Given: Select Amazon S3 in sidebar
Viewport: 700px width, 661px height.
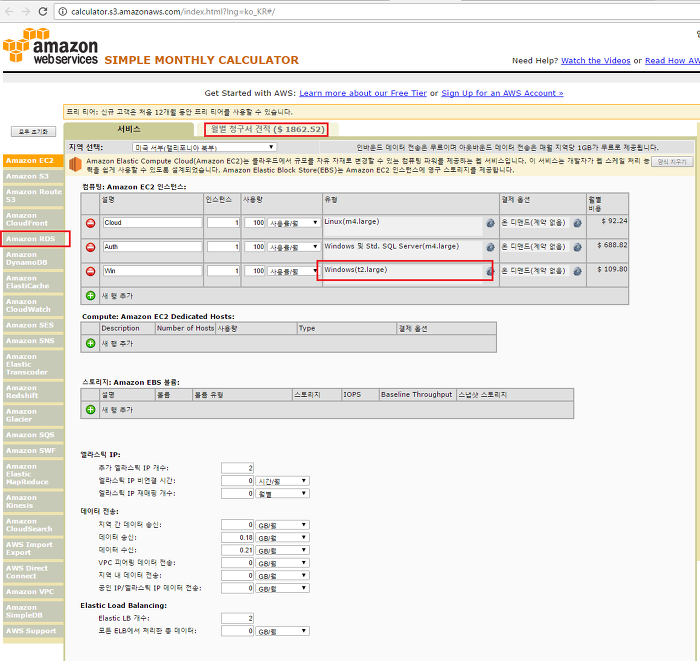Looking at the screenshot, I should 33,176.
